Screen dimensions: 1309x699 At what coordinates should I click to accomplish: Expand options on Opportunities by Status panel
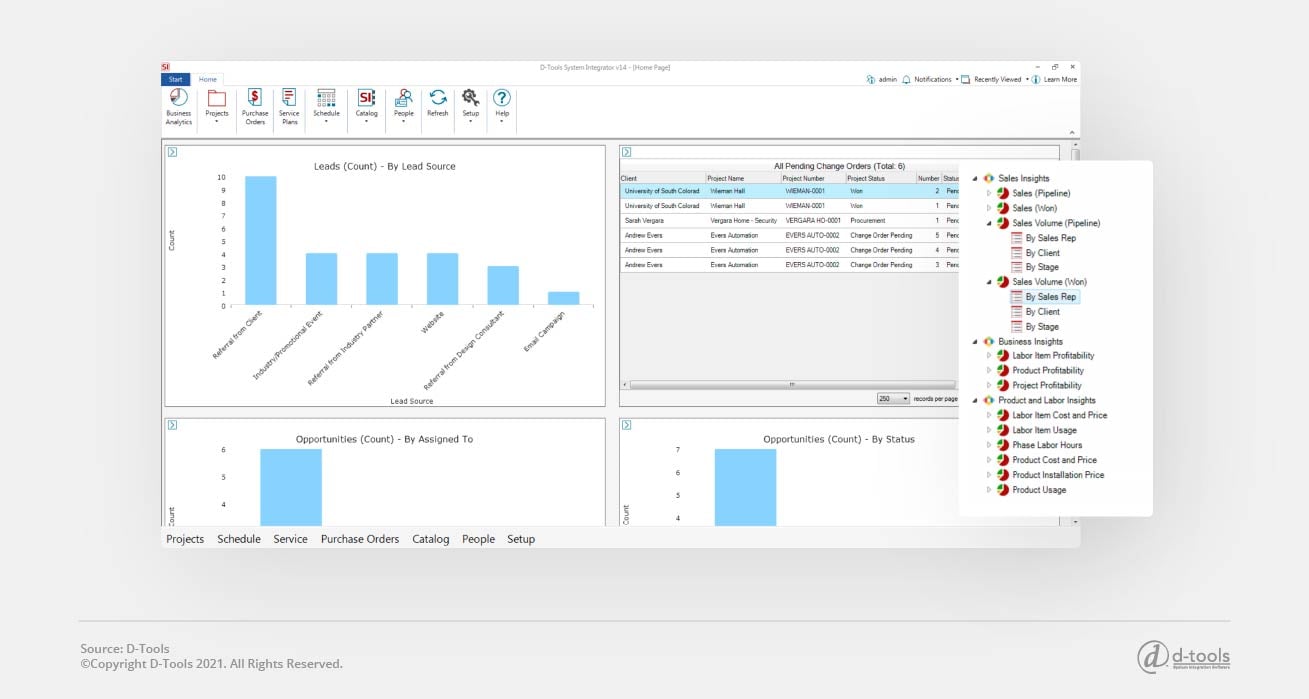(626, 425)
